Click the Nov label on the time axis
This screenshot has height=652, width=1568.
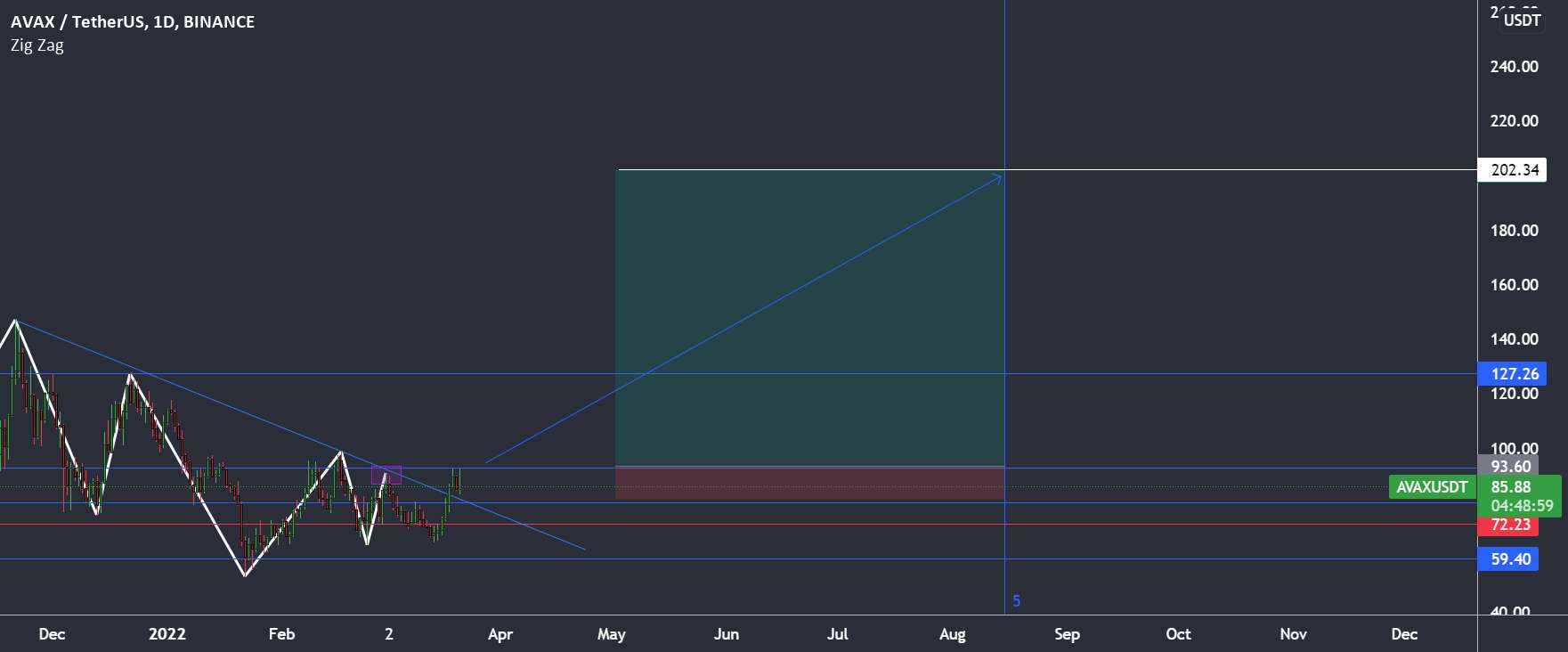click(x=1293, y=634)
